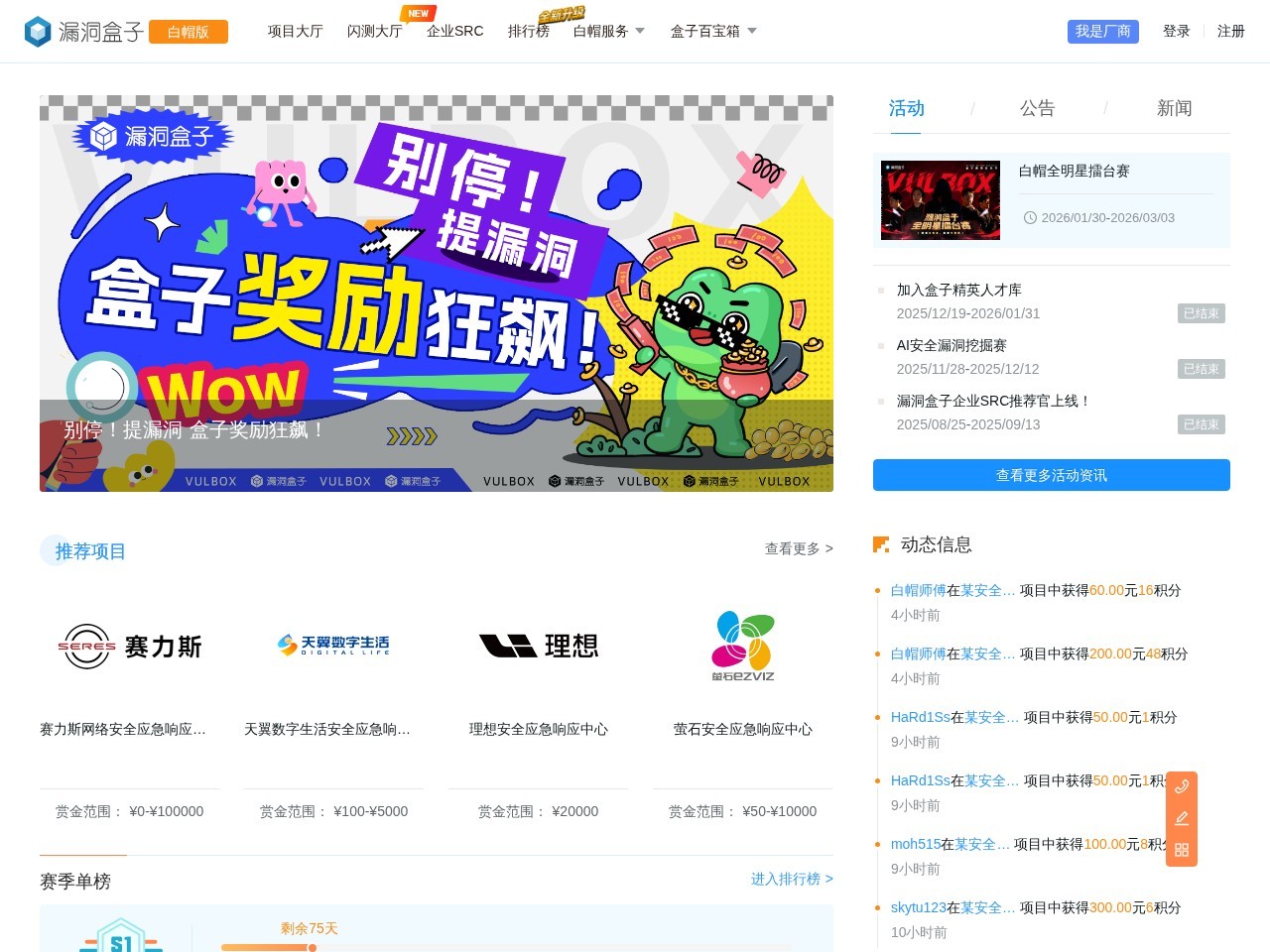Viewport: 1270px width, 952px height.
Task: Open the 项目大厅 menu item
Action: coord(294,31)
